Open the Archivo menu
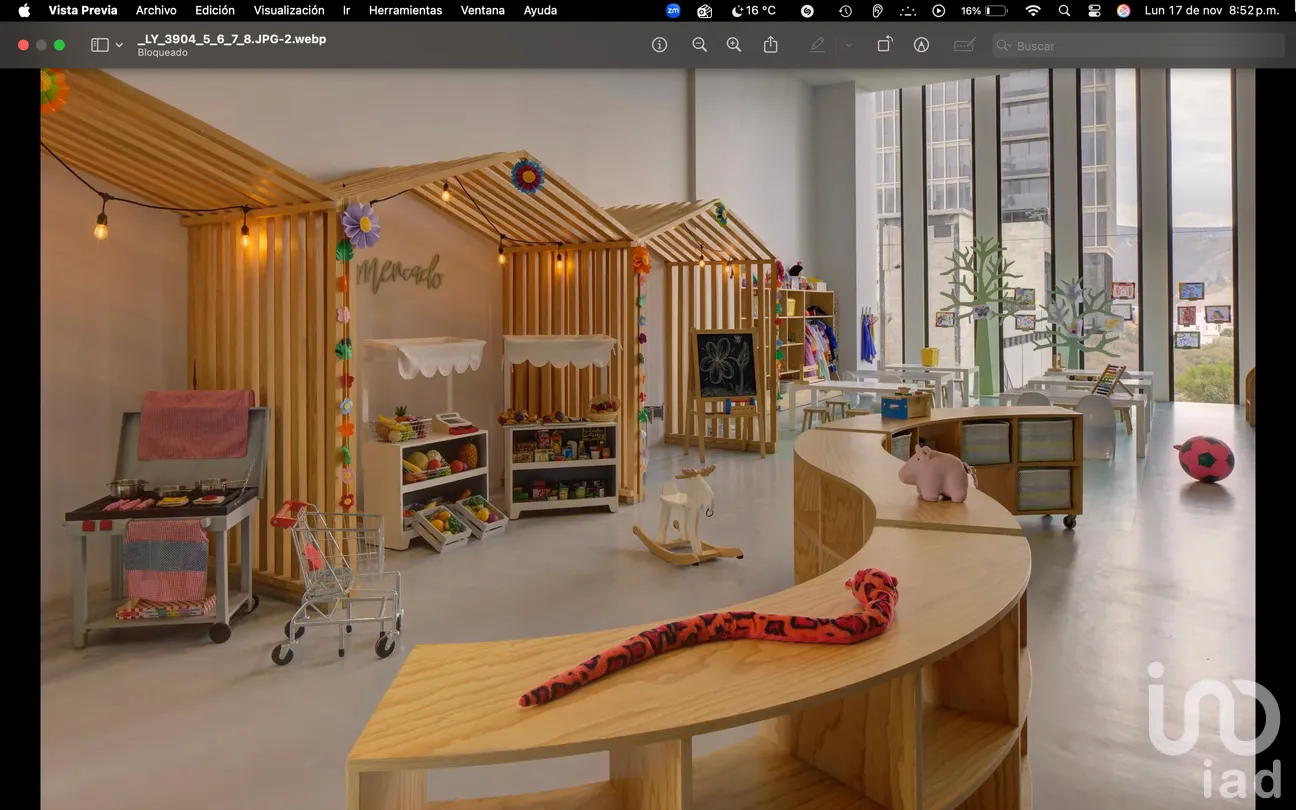1296x810 pixels. tap(156, 10)
